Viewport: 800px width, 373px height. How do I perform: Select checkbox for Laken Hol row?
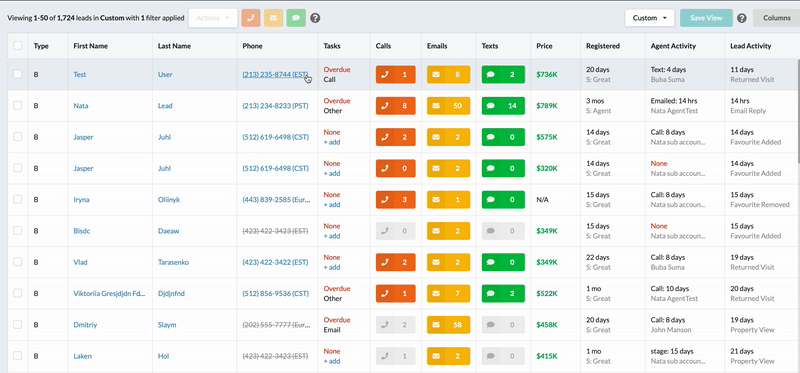[18, 356]
